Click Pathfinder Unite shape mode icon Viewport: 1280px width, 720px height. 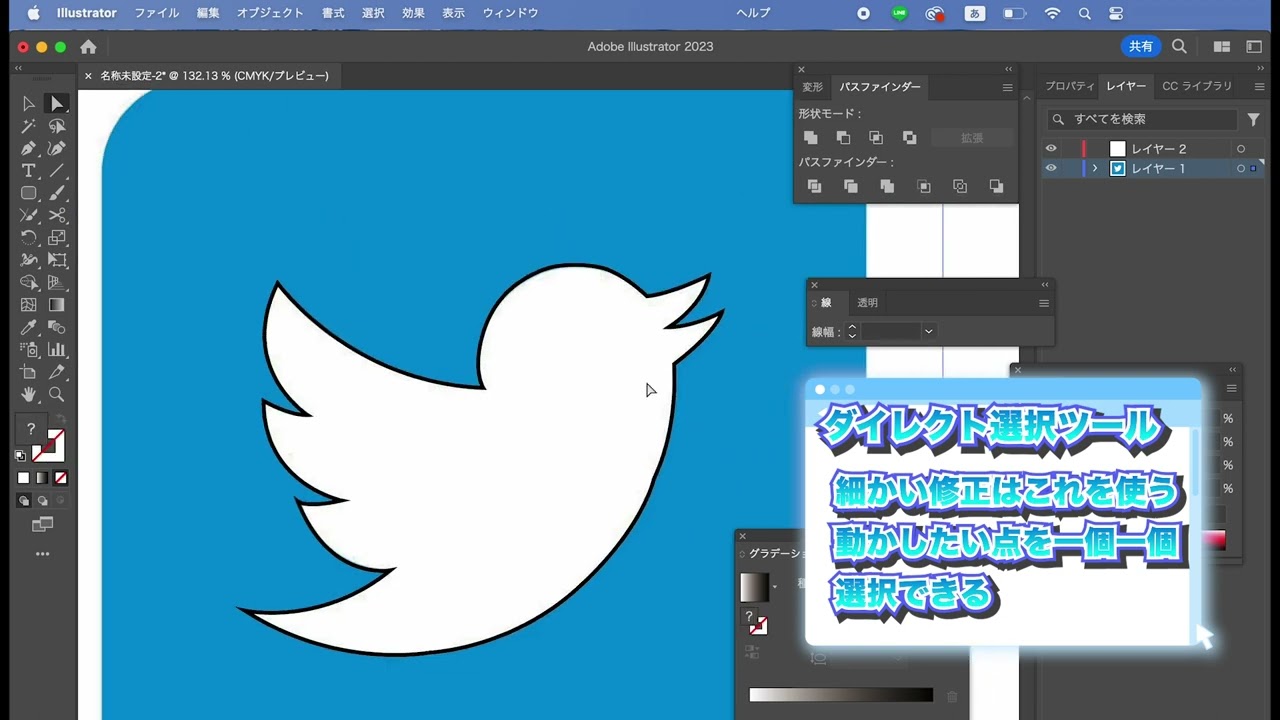(x=811, y=138)
